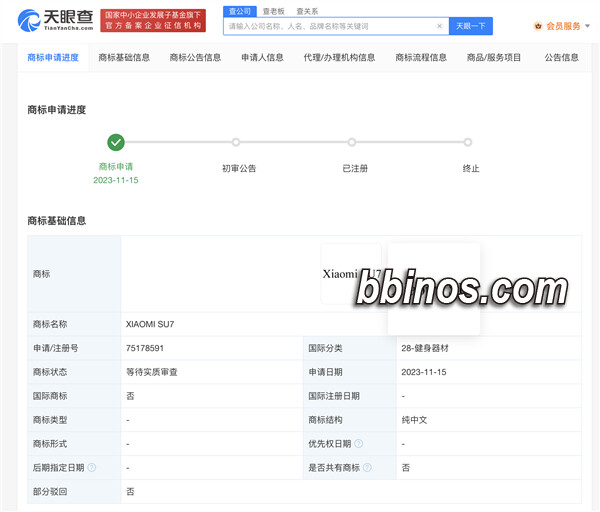
Task: Select the 已注册 progress step circle
Action: [x=354, y=142]
